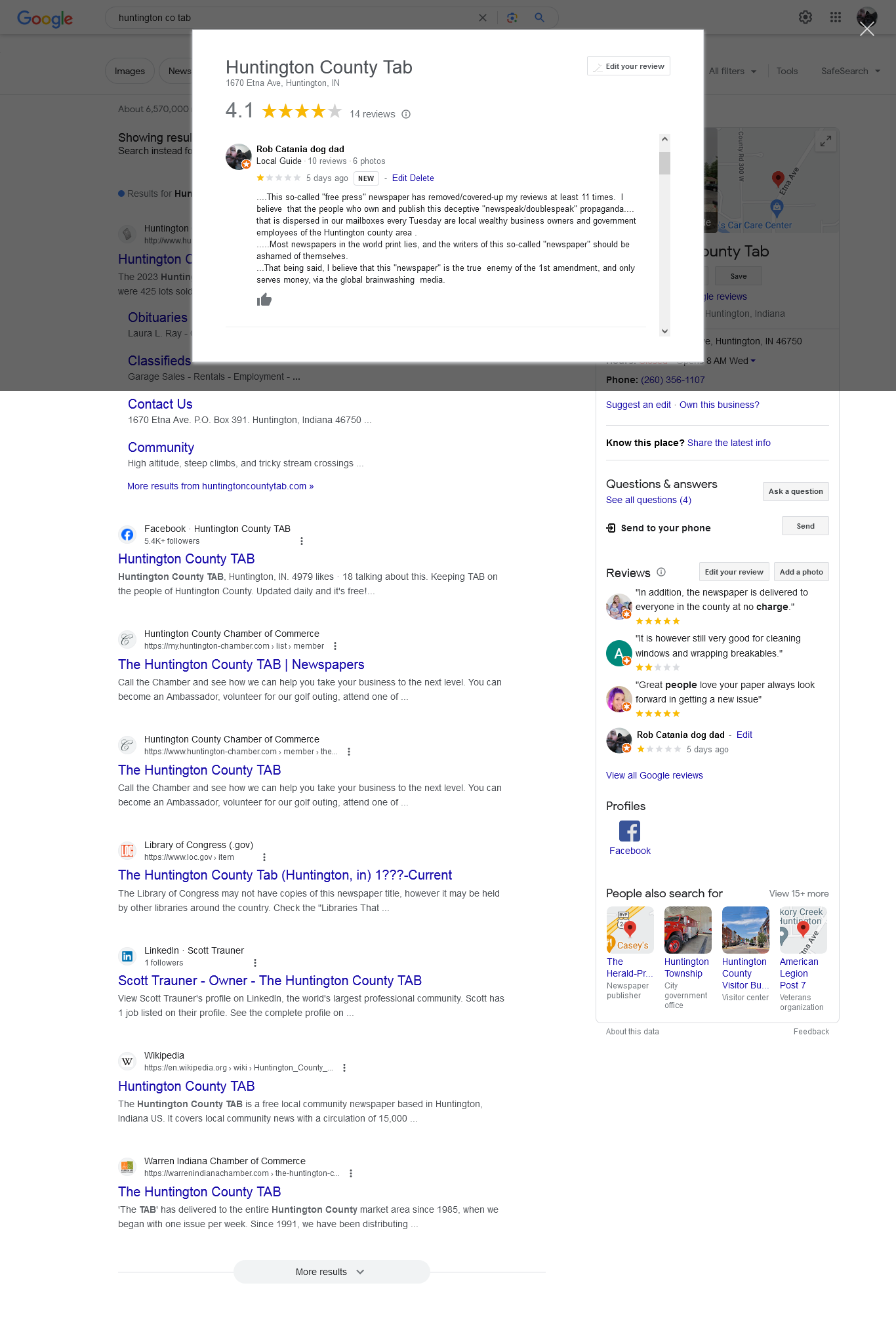Click the info icon beside Reviews heading
This screenshot has width=896, height=1319.
(x=661, y=572)
